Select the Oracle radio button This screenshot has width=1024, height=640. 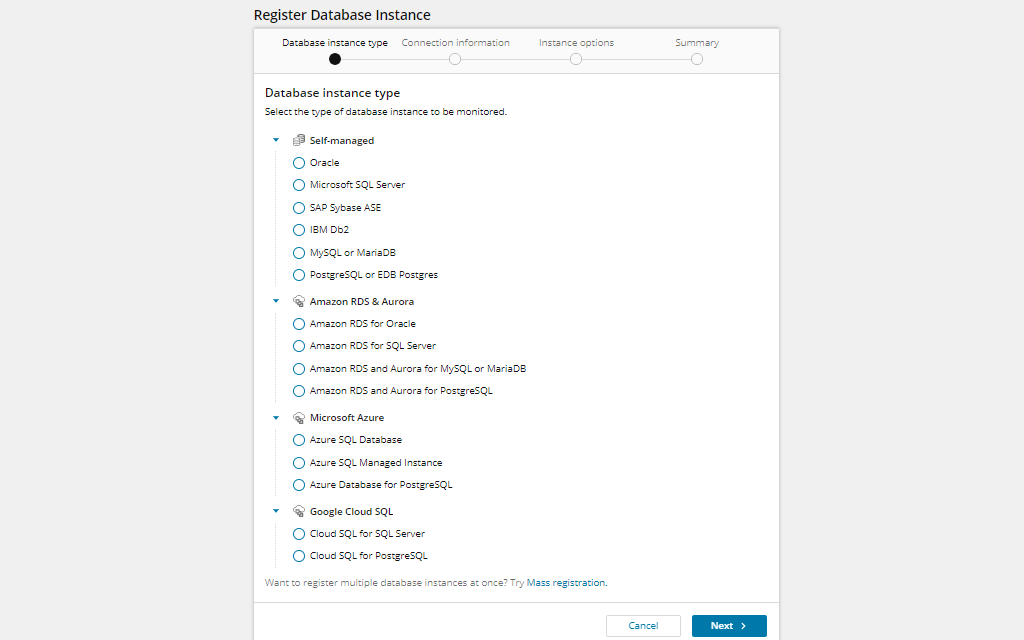299,163
